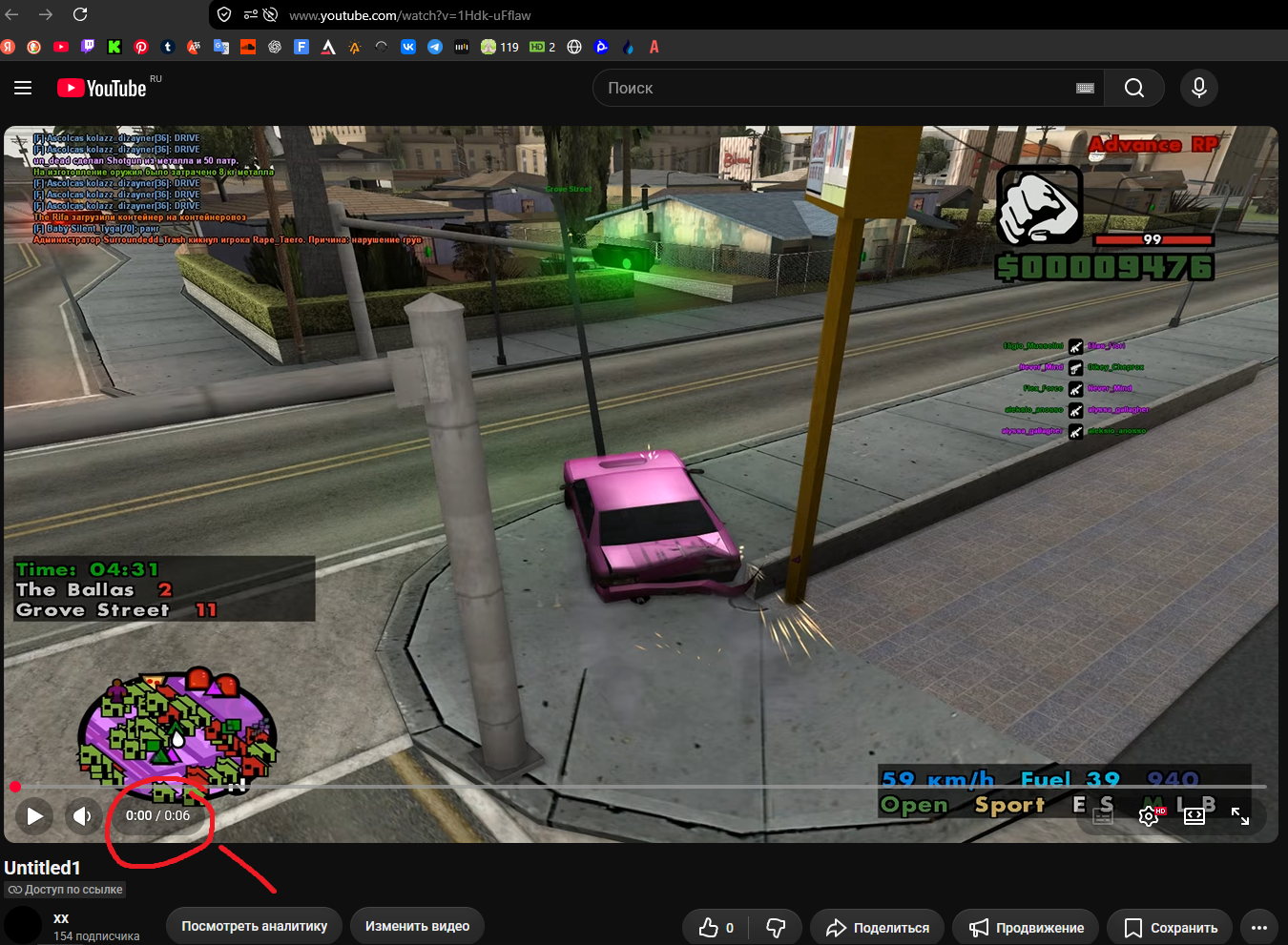This screenshot has height=945, width=1288.
Task: Open the Twitch bookmark
Action: tap(88, 47)
